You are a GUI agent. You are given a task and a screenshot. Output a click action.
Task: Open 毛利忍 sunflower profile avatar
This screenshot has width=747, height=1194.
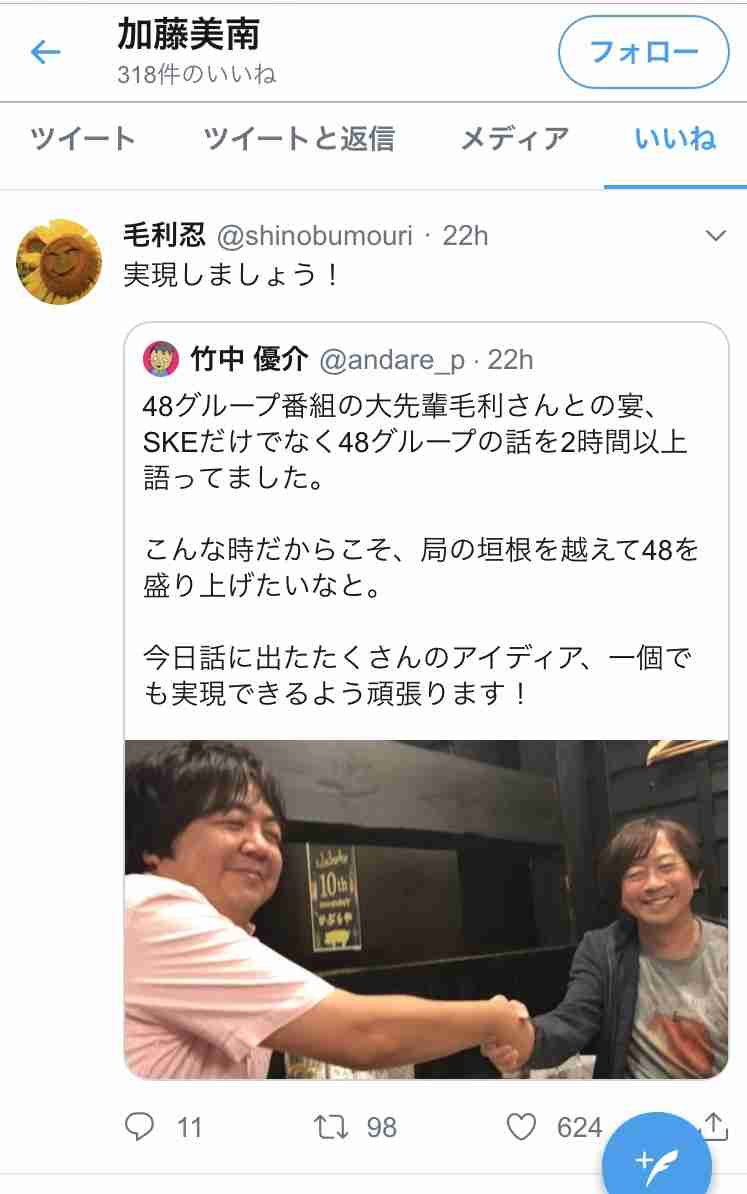59,262
